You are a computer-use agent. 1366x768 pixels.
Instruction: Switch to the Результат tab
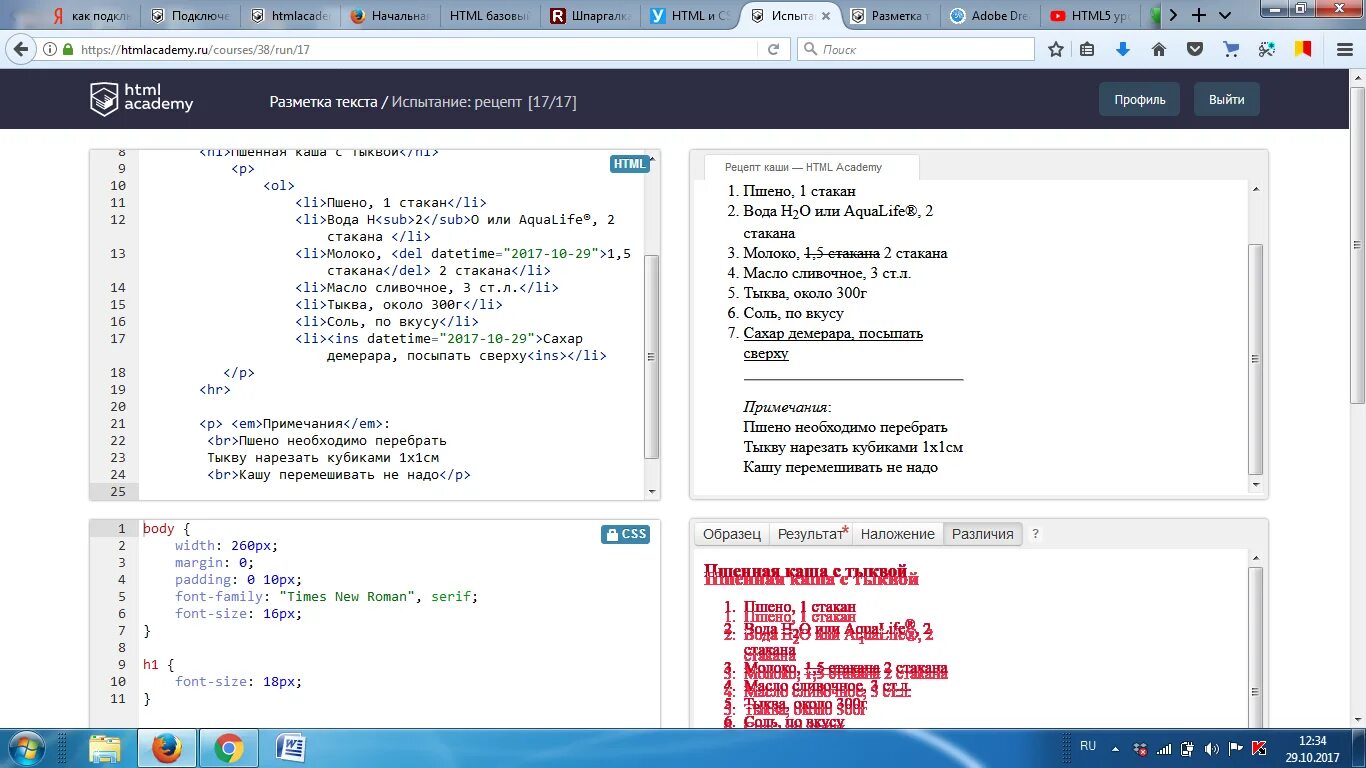point(813,534)
